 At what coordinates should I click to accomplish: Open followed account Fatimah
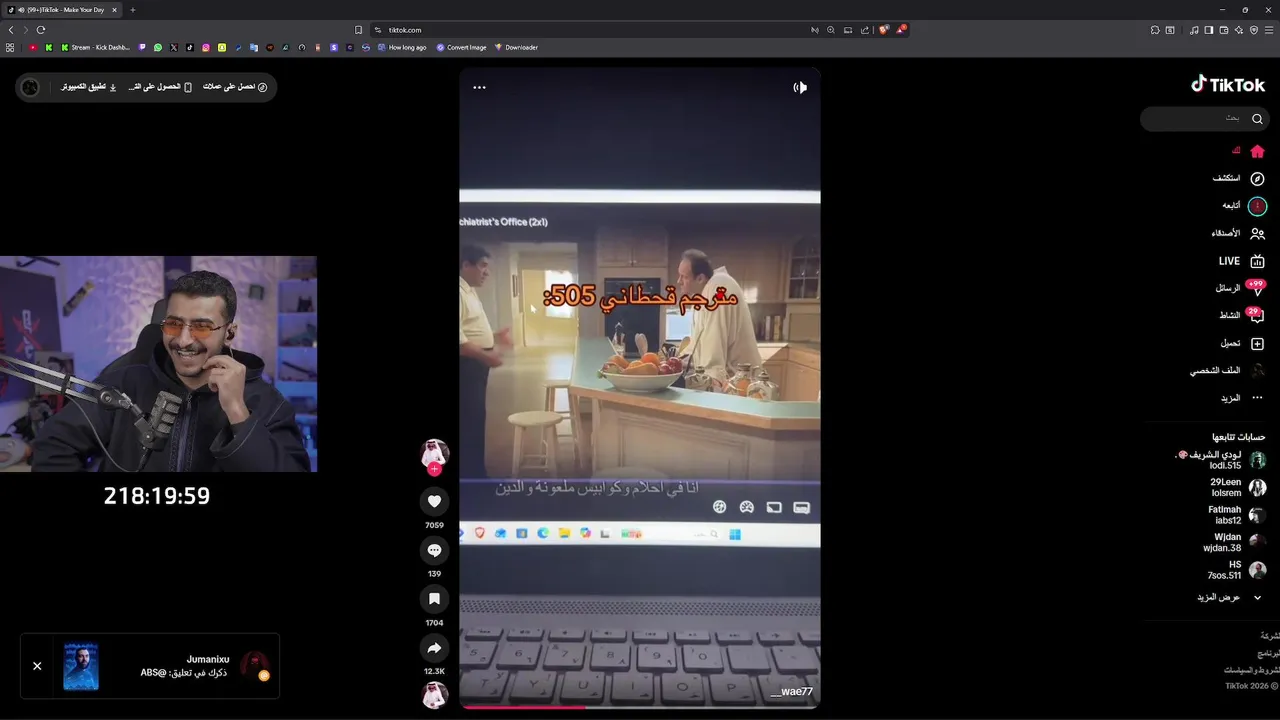1237,515
